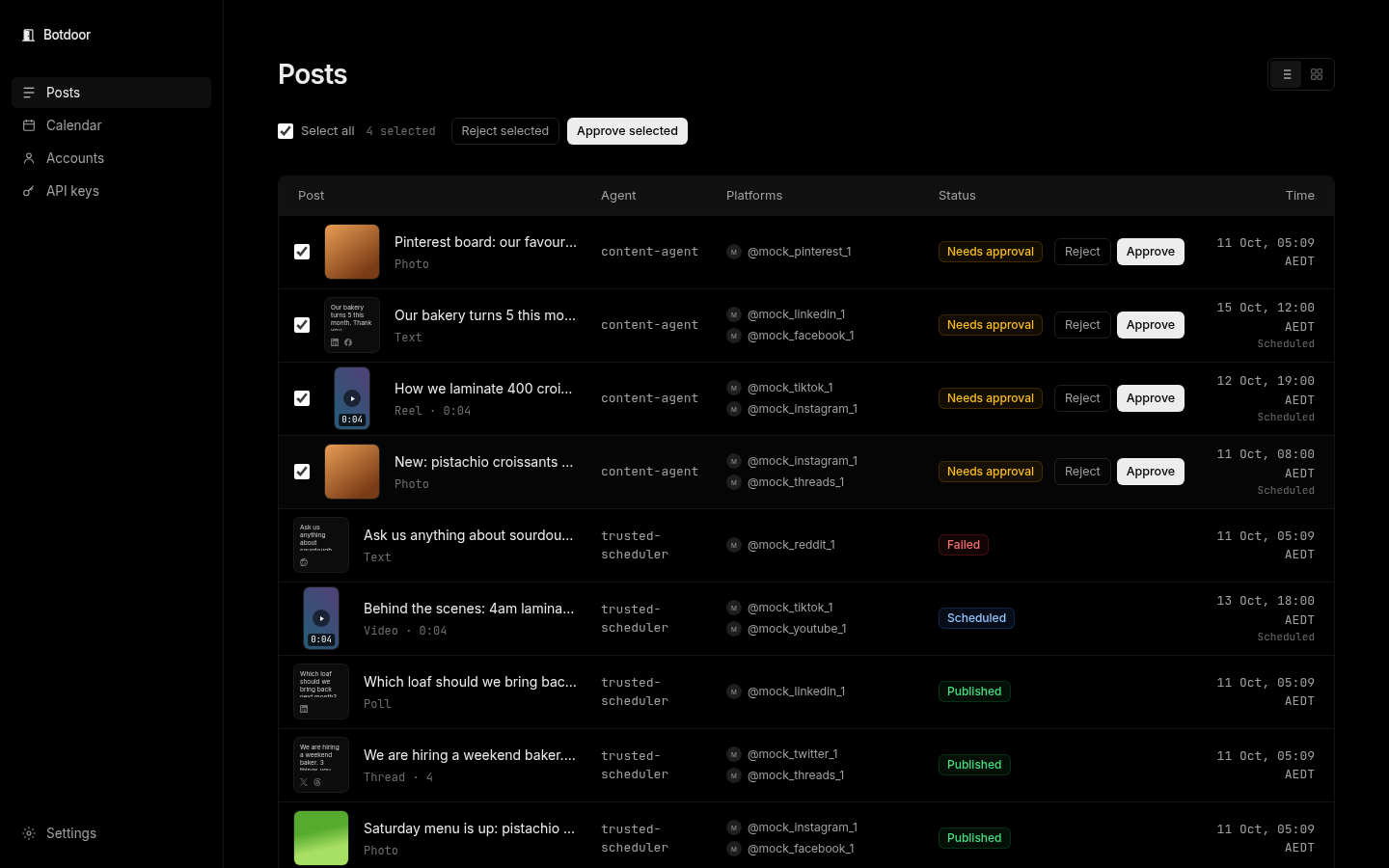Click the Botdoor door logo icon
1389x868 pixels.
pos(29,35)
